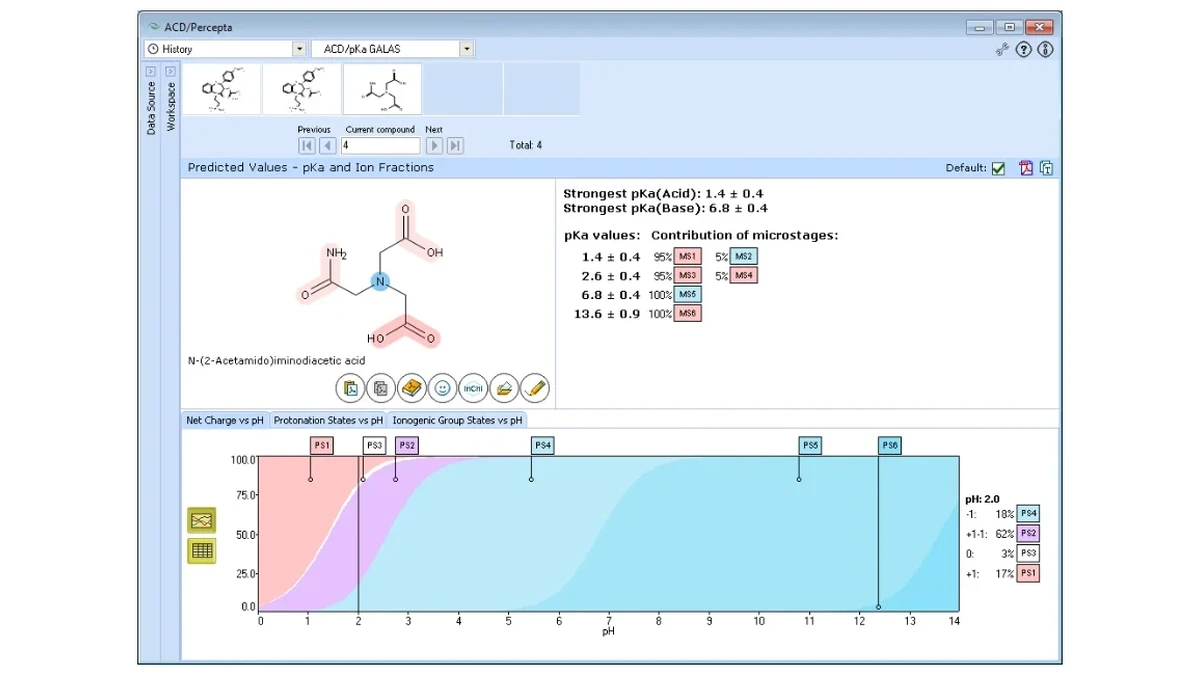Screen dimensions: 1200x675
Task: Click the MS6 microstage box
Action: click(688, 314)
